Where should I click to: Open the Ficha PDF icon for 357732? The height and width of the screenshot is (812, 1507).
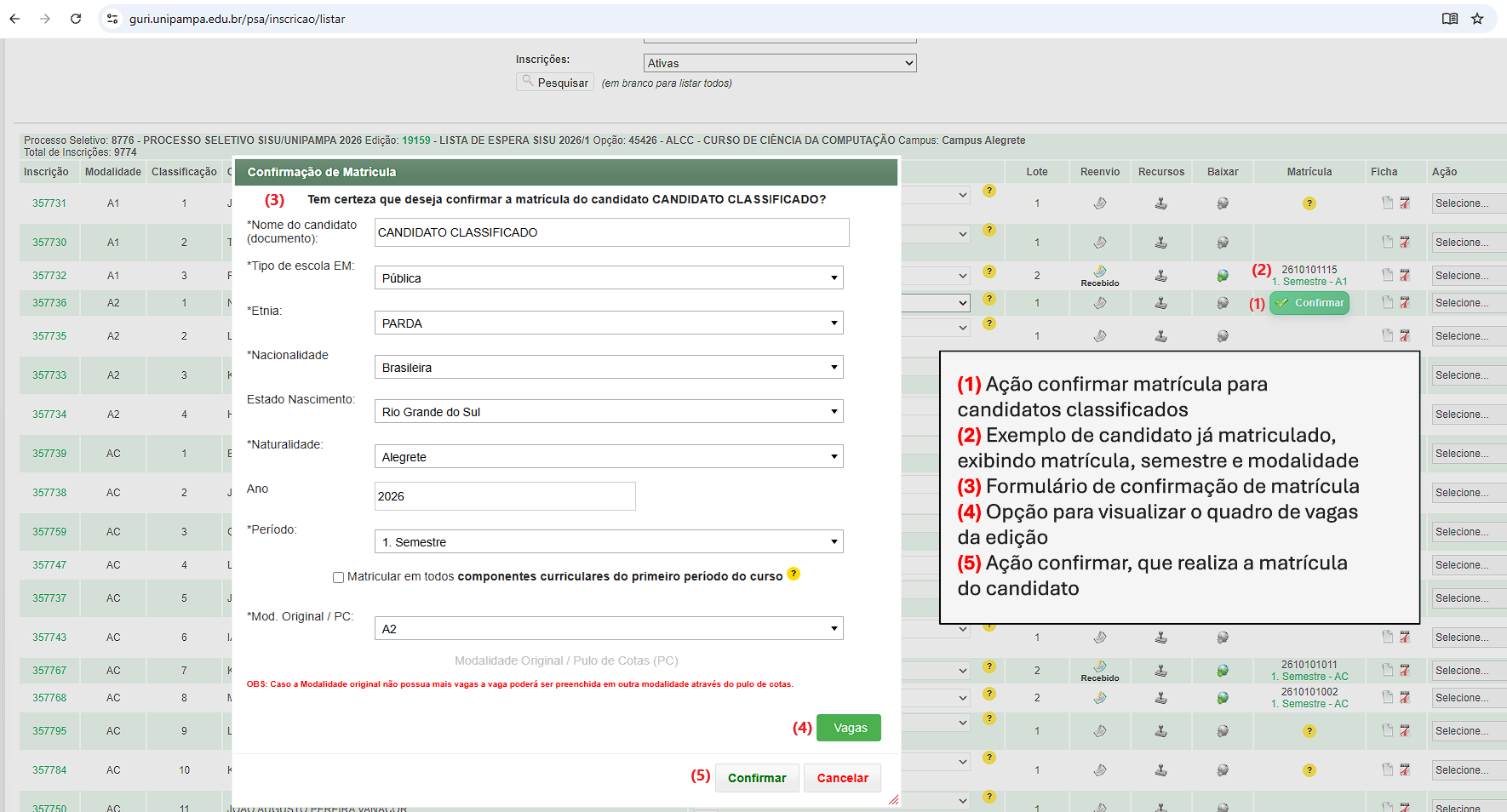click(x=1405, y=275)
